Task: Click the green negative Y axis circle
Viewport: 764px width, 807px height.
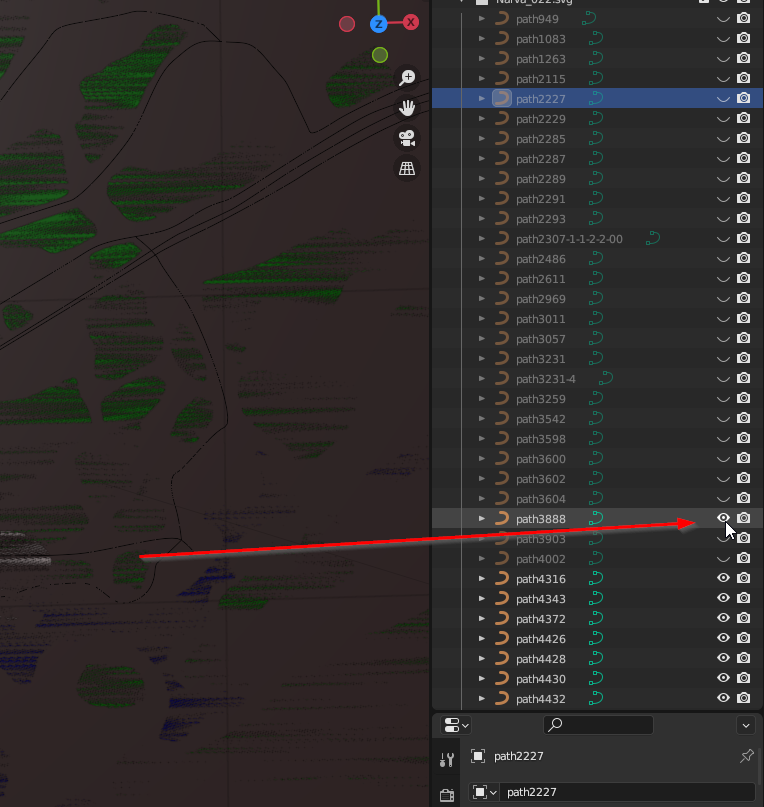Action: point(380,55)
